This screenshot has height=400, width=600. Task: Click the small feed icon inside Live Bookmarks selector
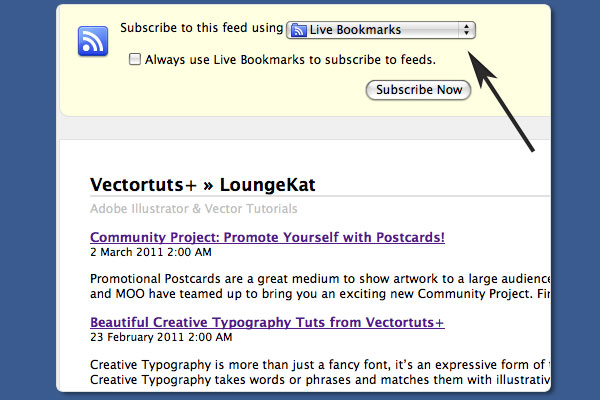[x=297, y=30]
